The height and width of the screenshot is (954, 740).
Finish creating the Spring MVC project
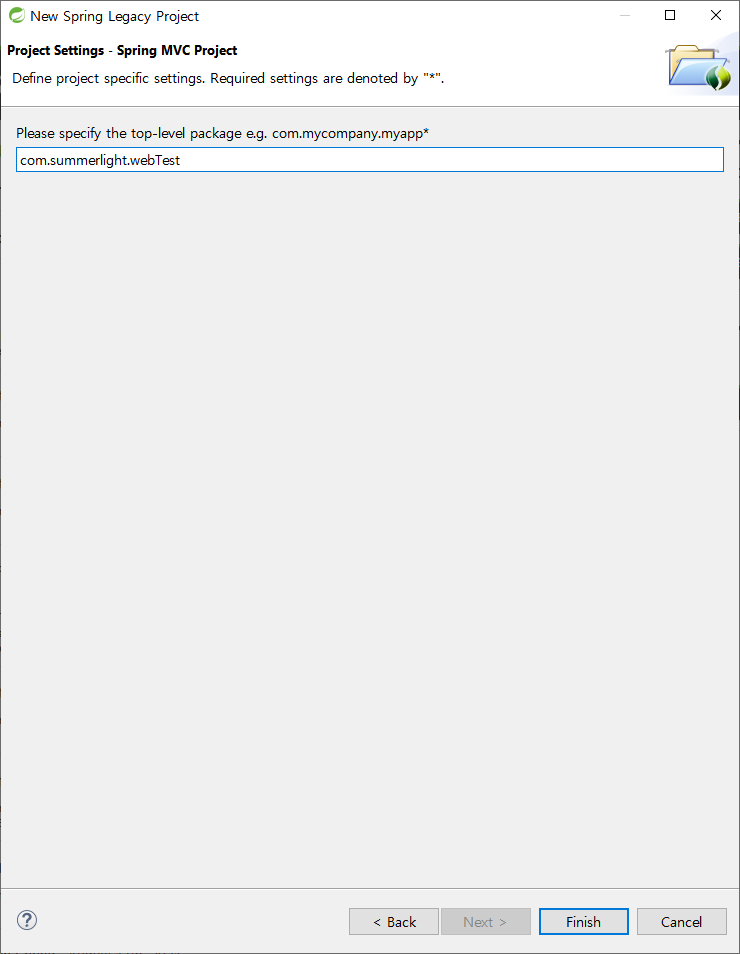(584, 922)
